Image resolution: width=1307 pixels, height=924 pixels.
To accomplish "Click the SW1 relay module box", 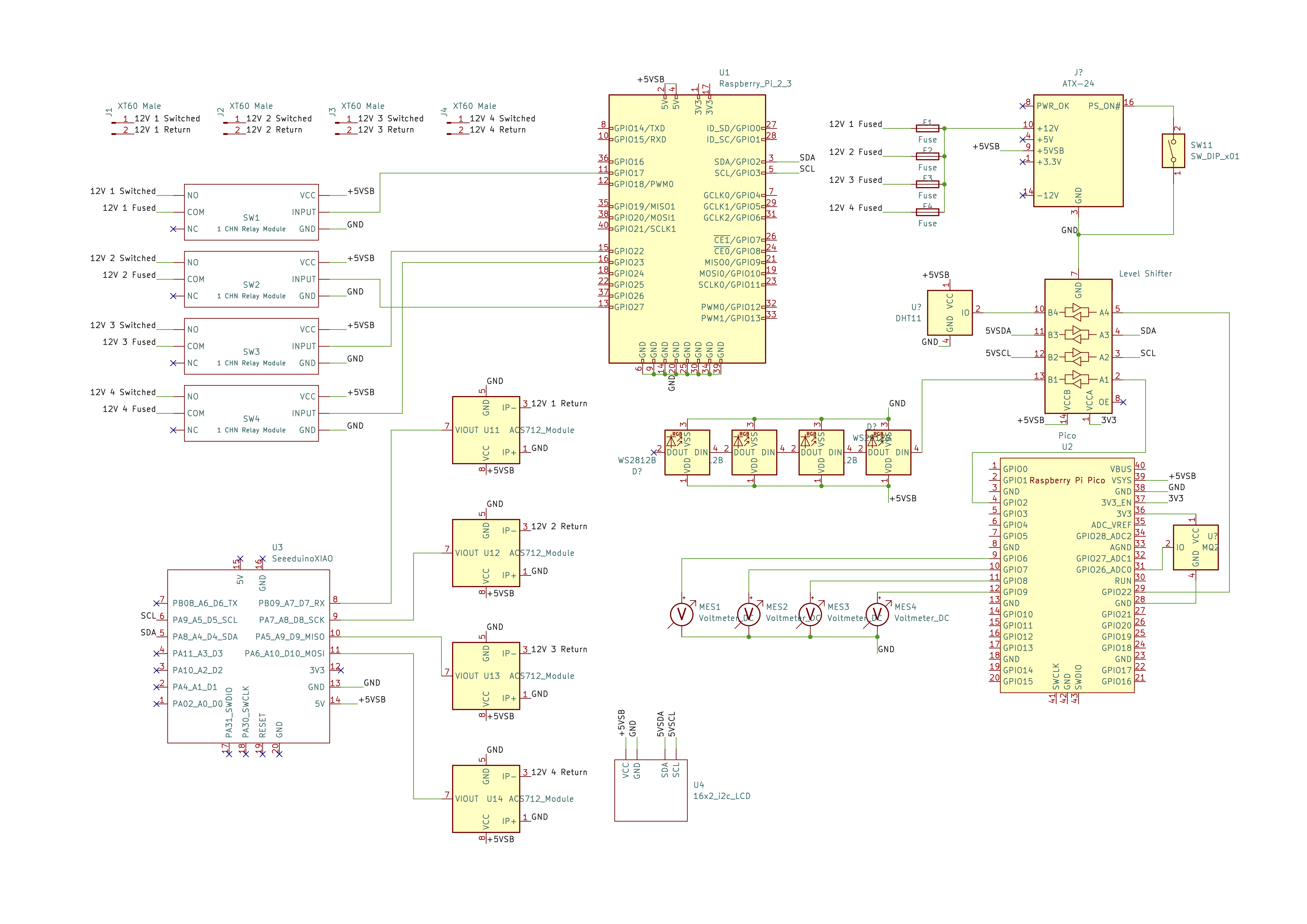I will pyautogui.click(x=251, y=212).
